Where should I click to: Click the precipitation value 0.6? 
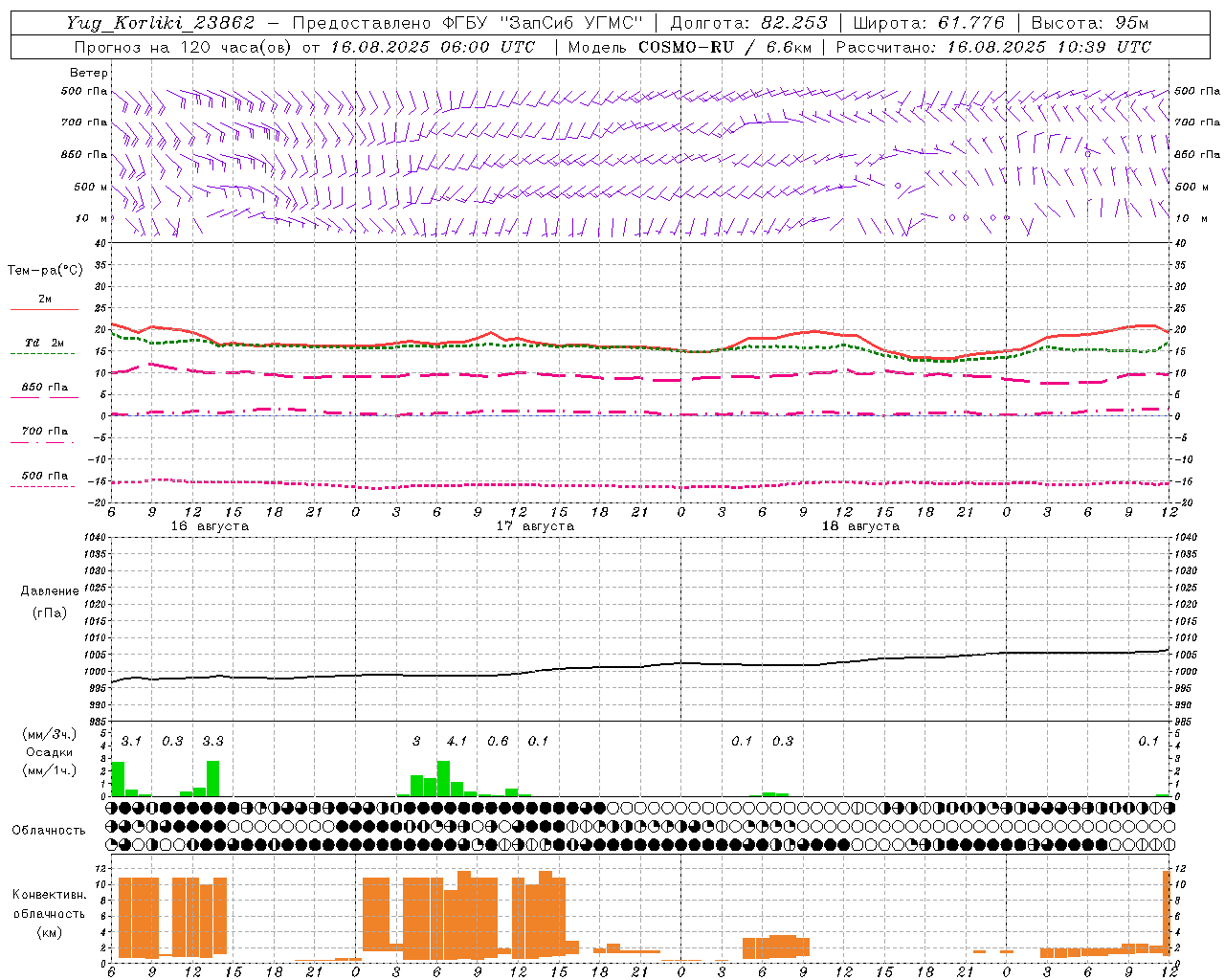point(498,742)
